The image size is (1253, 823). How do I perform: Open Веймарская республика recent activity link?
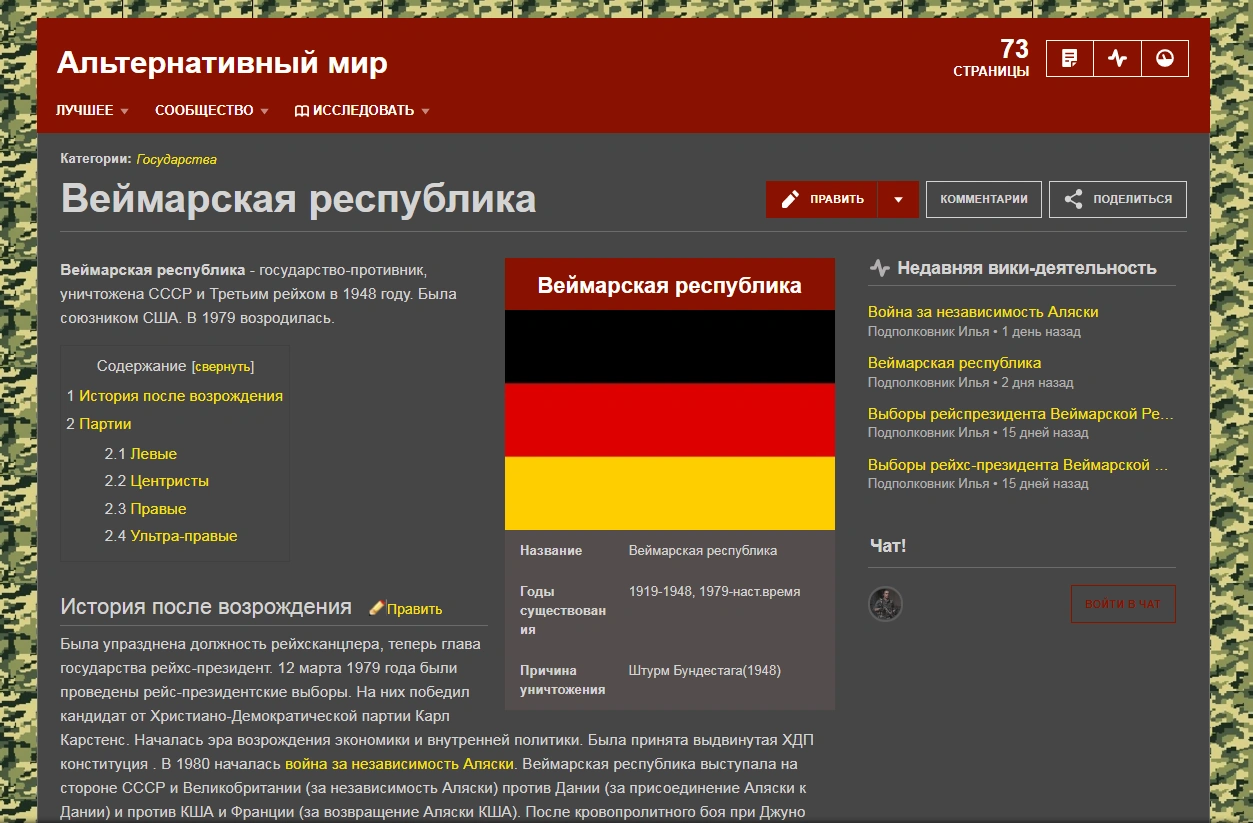pos(954,363)
